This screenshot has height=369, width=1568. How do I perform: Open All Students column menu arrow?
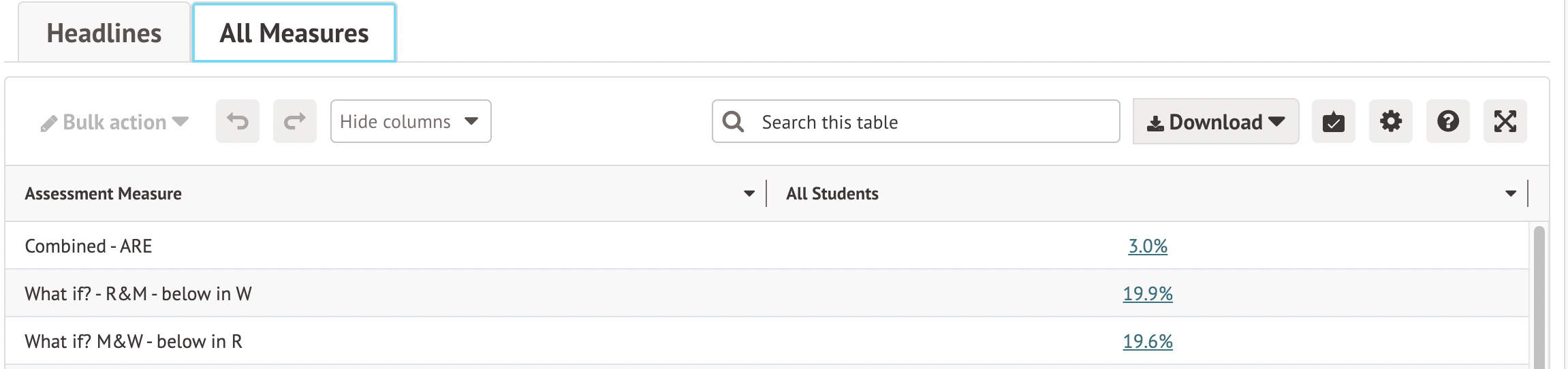tap(1511, 194)
